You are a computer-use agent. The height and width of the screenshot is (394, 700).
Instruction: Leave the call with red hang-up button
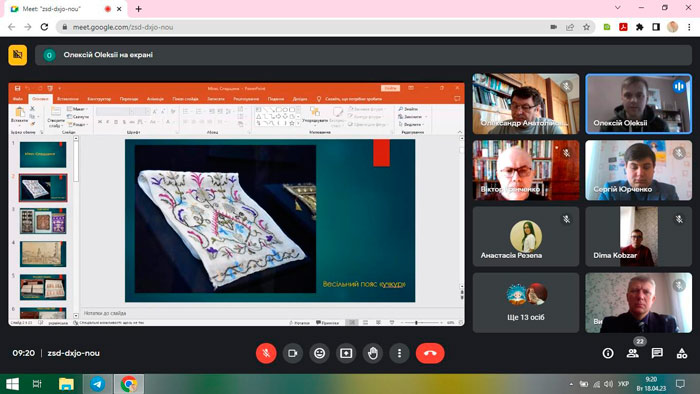[x=430, y=353]
